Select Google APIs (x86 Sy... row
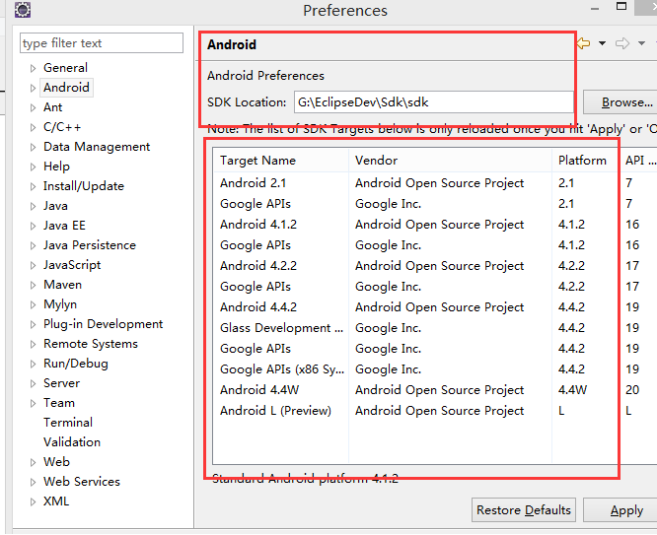The image size is (657, 535). click(435, 369)
